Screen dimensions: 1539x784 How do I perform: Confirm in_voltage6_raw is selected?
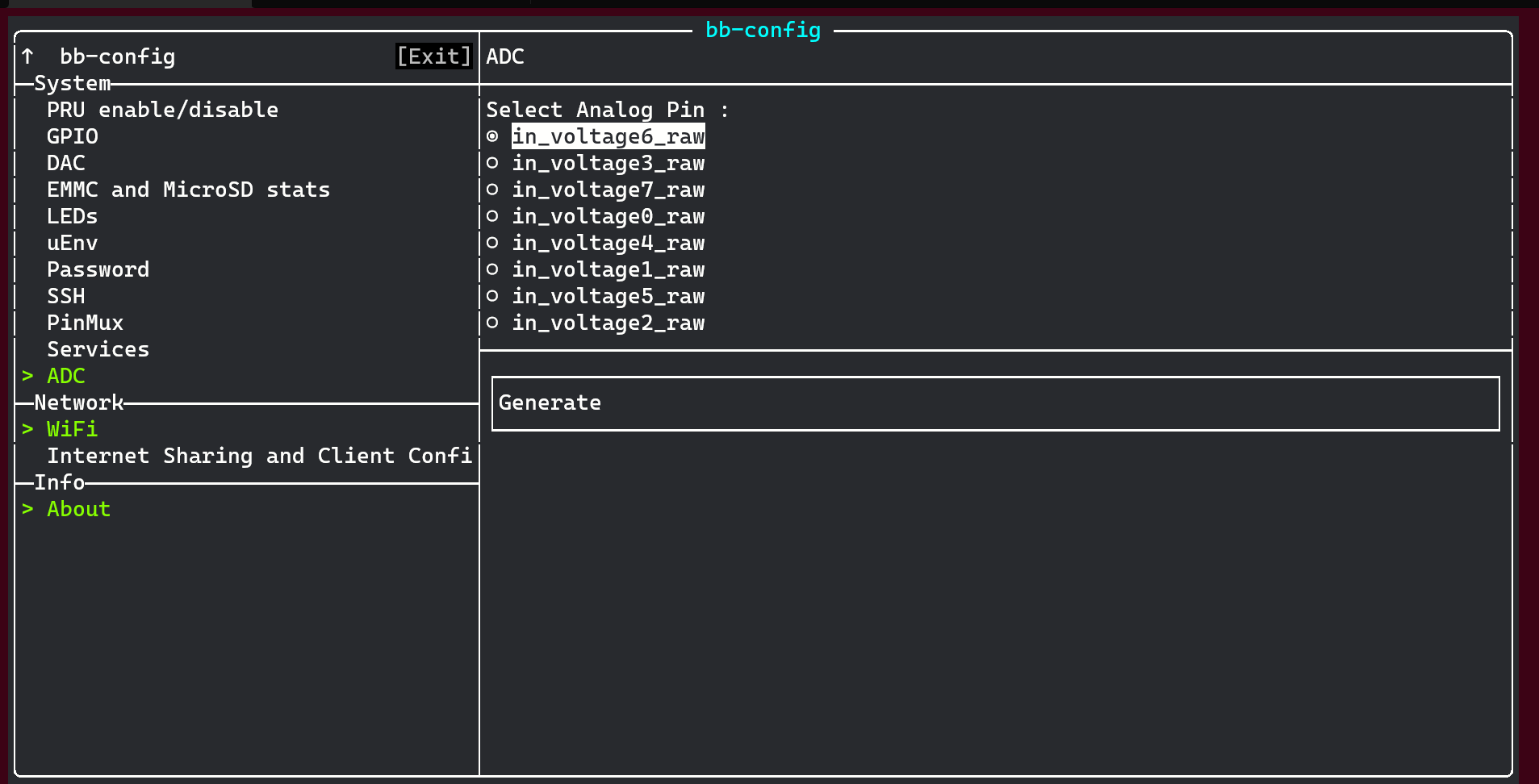(608, 136)
